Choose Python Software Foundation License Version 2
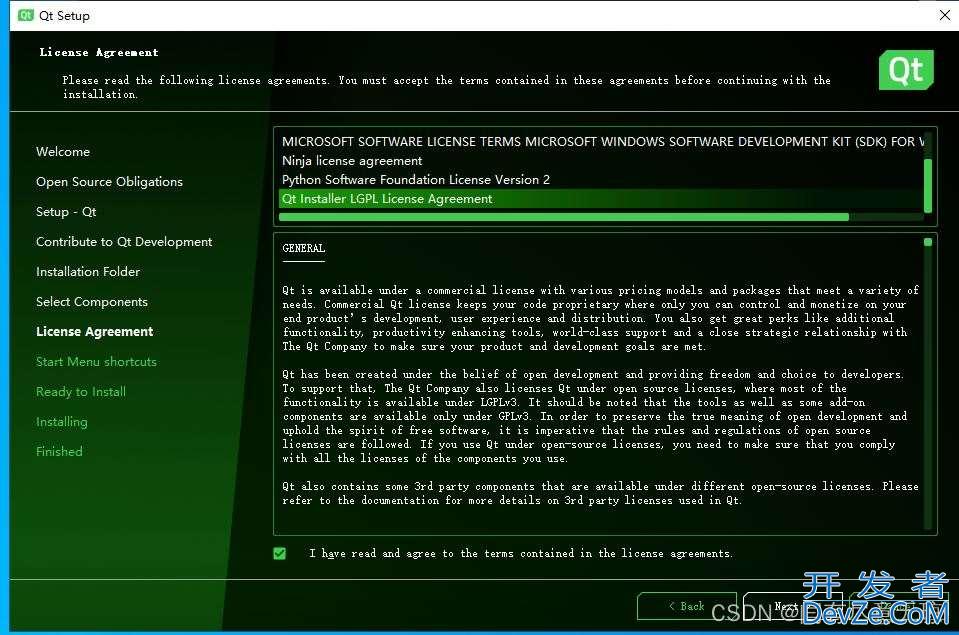The image size is (959, 635). click(601, 180)
